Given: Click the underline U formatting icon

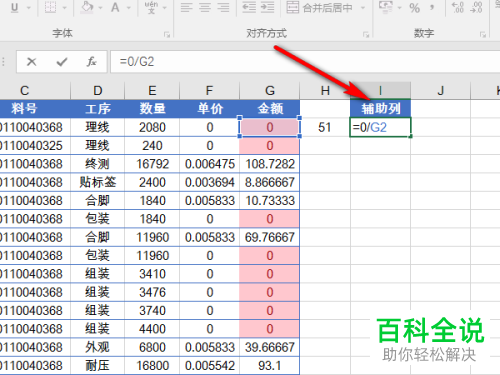Looking at the screenshot, I should point(15,7).
